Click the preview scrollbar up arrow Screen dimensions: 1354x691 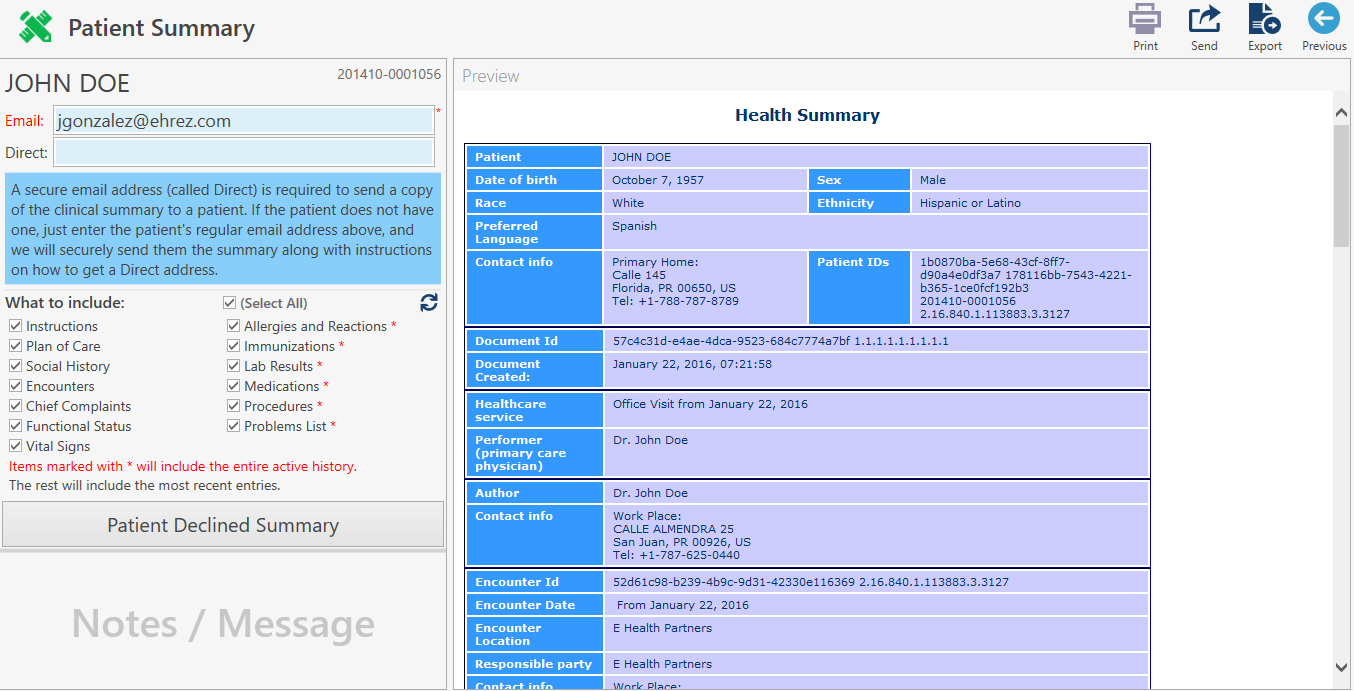tap(1342, 112)
